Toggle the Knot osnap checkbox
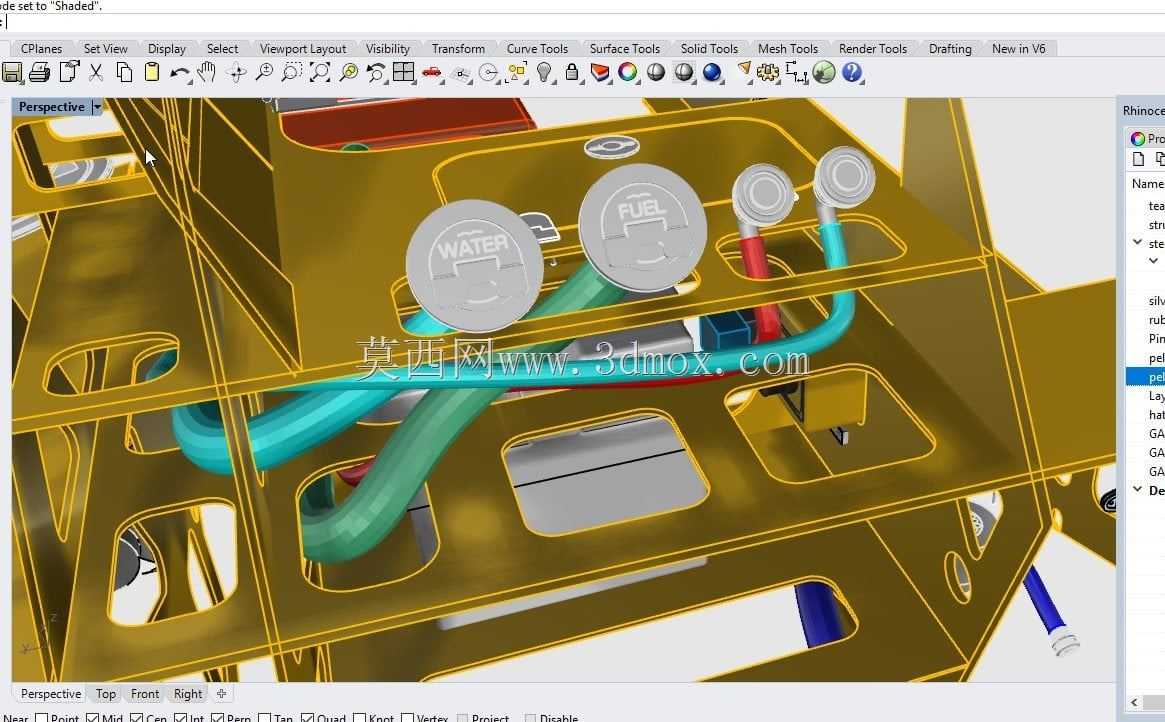The width and height of the screenshot is (1165, 722). [x=360, y=718]
